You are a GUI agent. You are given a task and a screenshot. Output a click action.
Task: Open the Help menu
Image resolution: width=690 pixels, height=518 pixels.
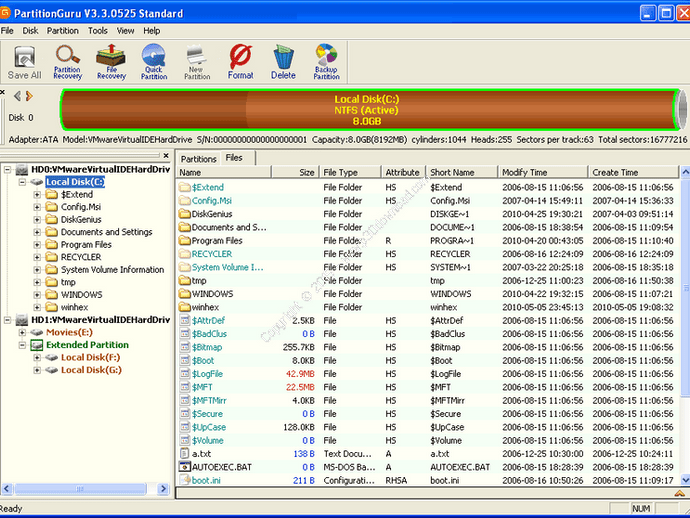pyautogui.click(x=151, y=31)
